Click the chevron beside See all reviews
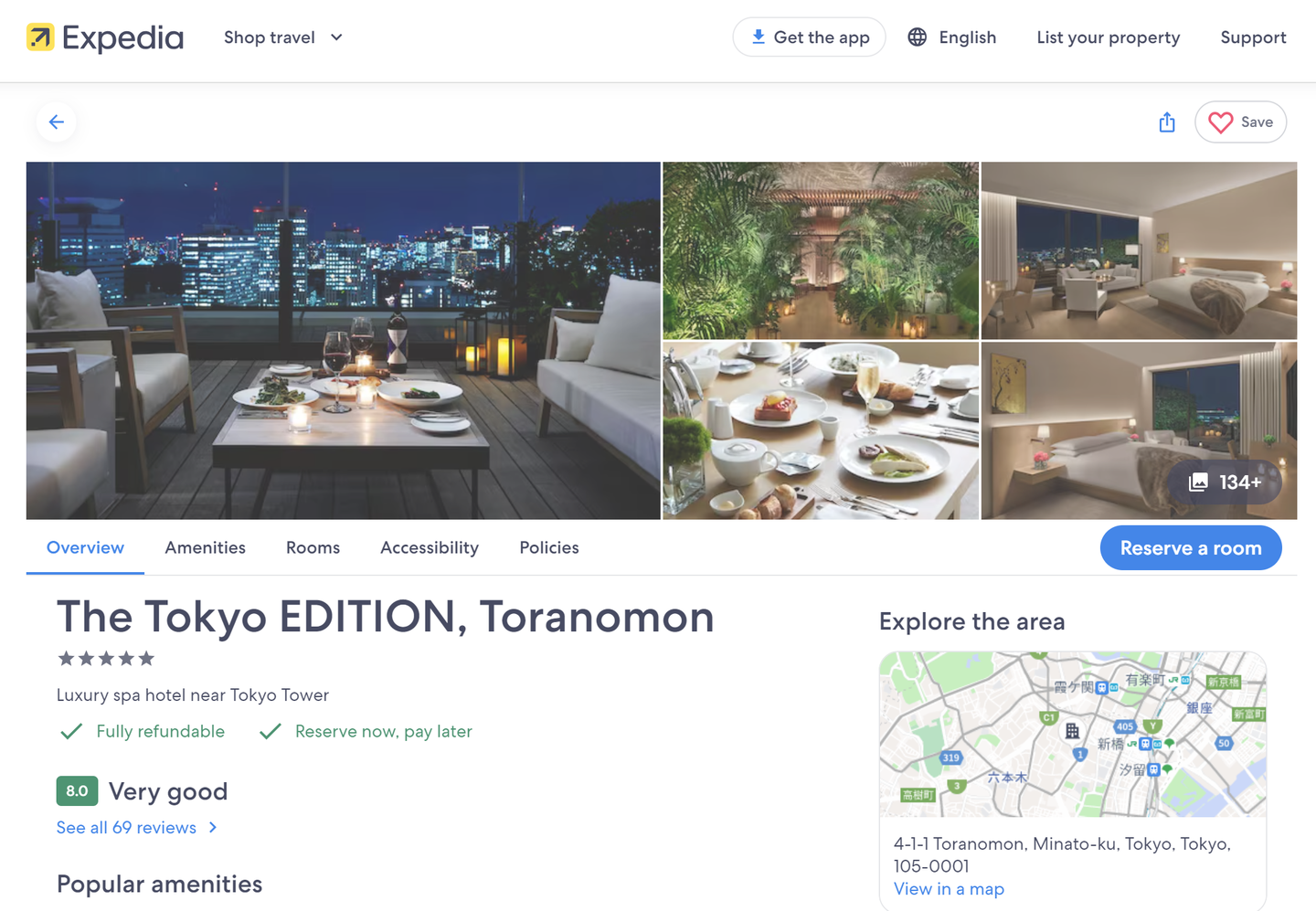Screen dimensions: 1316x911 (213, 828)
